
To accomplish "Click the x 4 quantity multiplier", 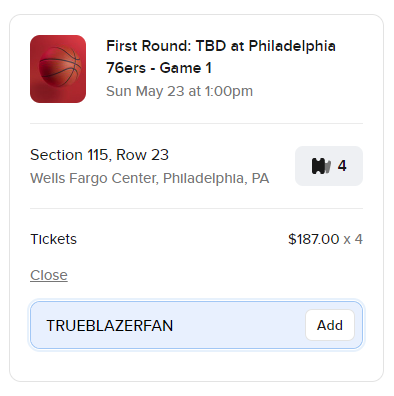I will coord(353,239).
